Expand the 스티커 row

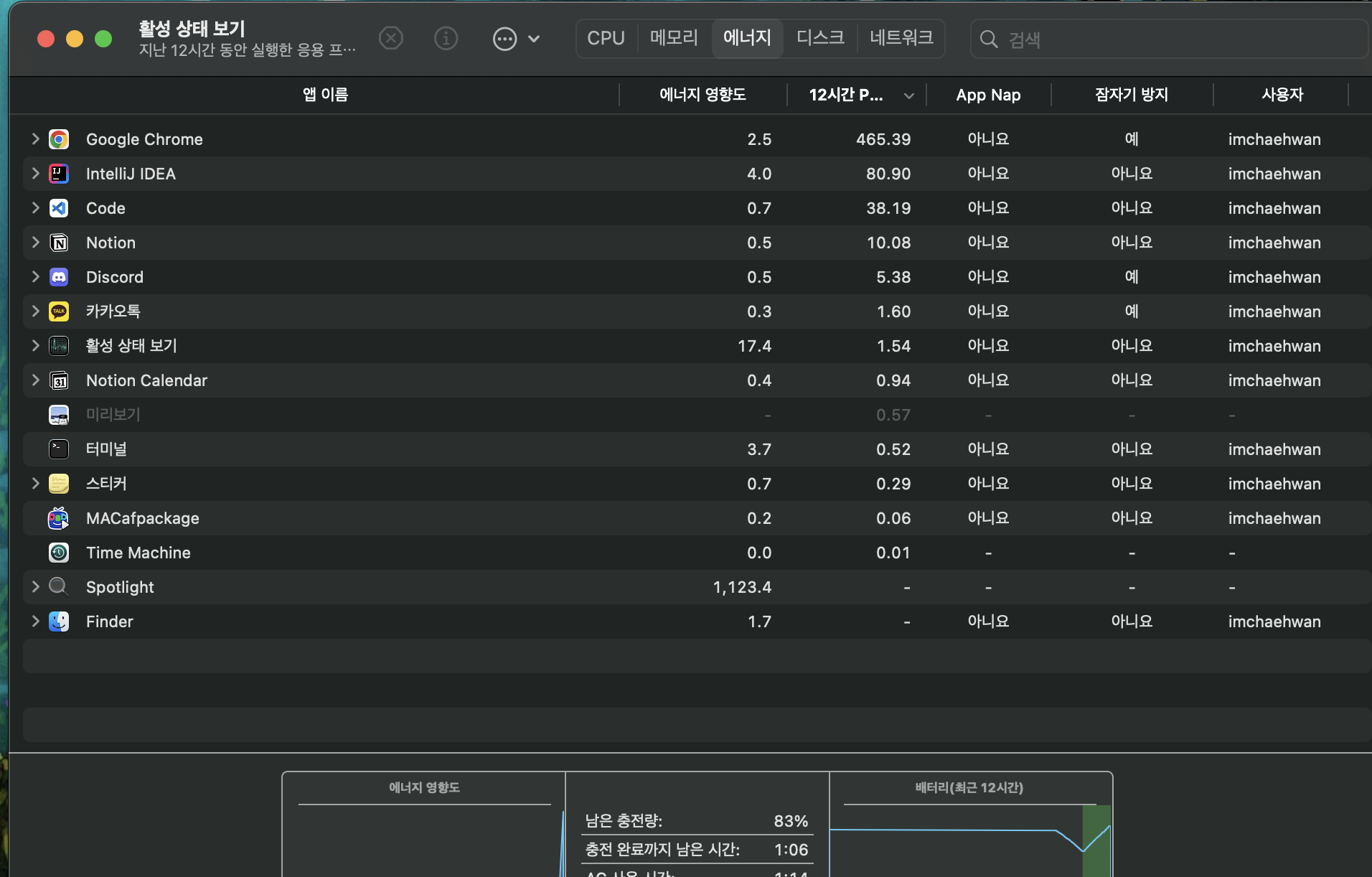(x=35, y=483)
